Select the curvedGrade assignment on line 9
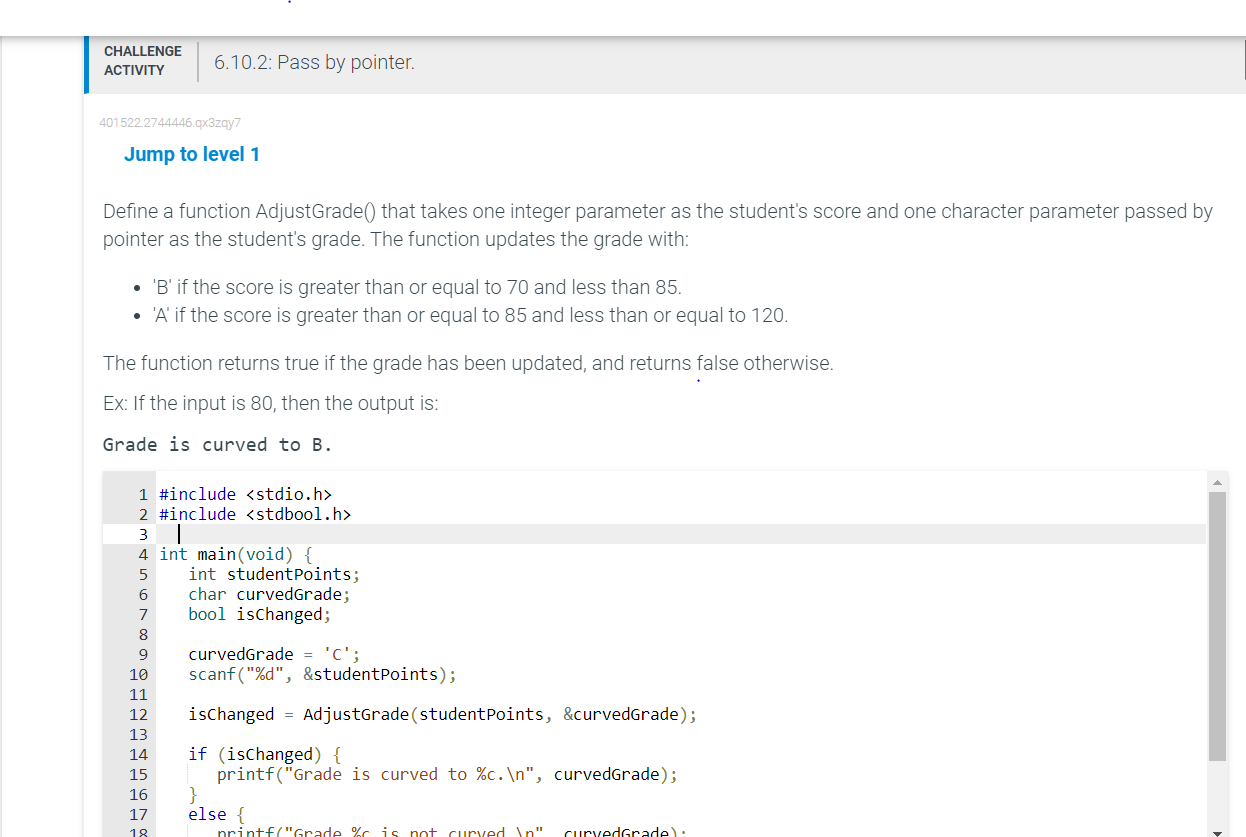The width and height of the screenshot is (1246, 837). click(x=274, y=653)
